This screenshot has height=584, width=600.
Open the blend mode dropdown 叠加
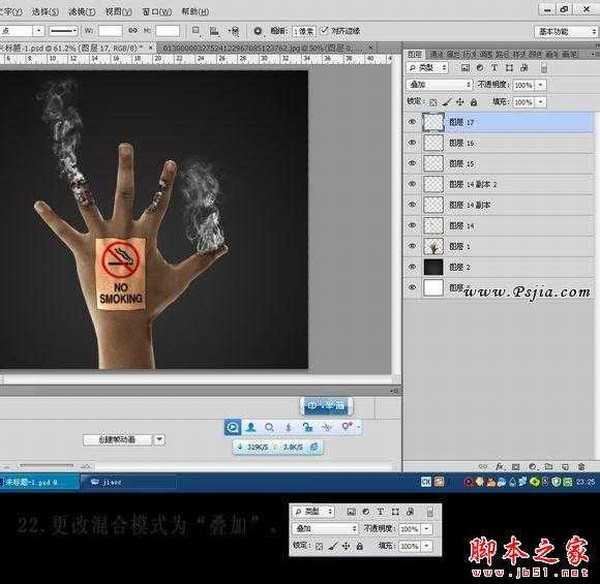(x=440, y=85)
